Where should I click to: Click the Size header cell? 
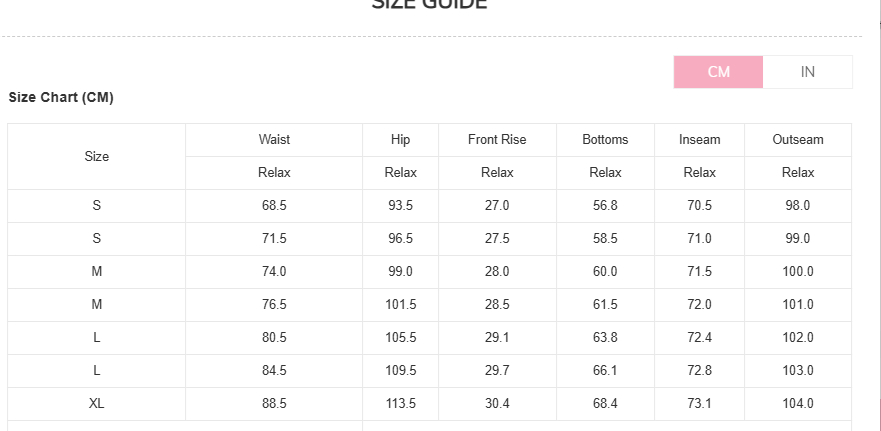(97, 157)
